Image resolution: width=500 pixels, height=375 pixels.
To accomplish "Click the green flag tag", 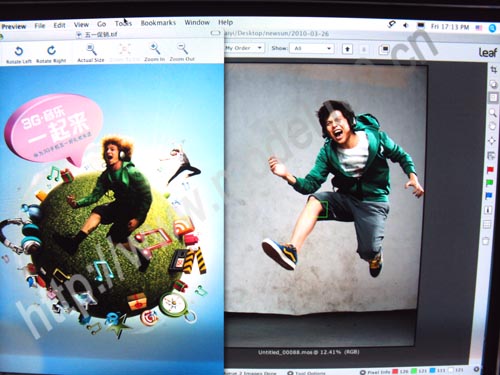I will click(x=489, y=183).
